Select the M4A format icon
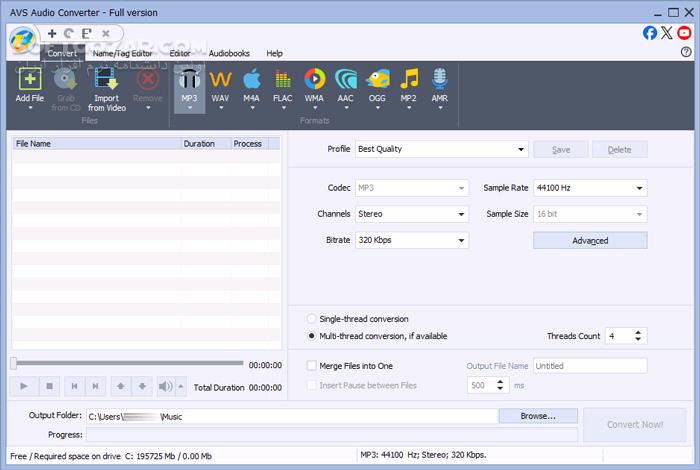The image size is (700, 470). [251, 79]
